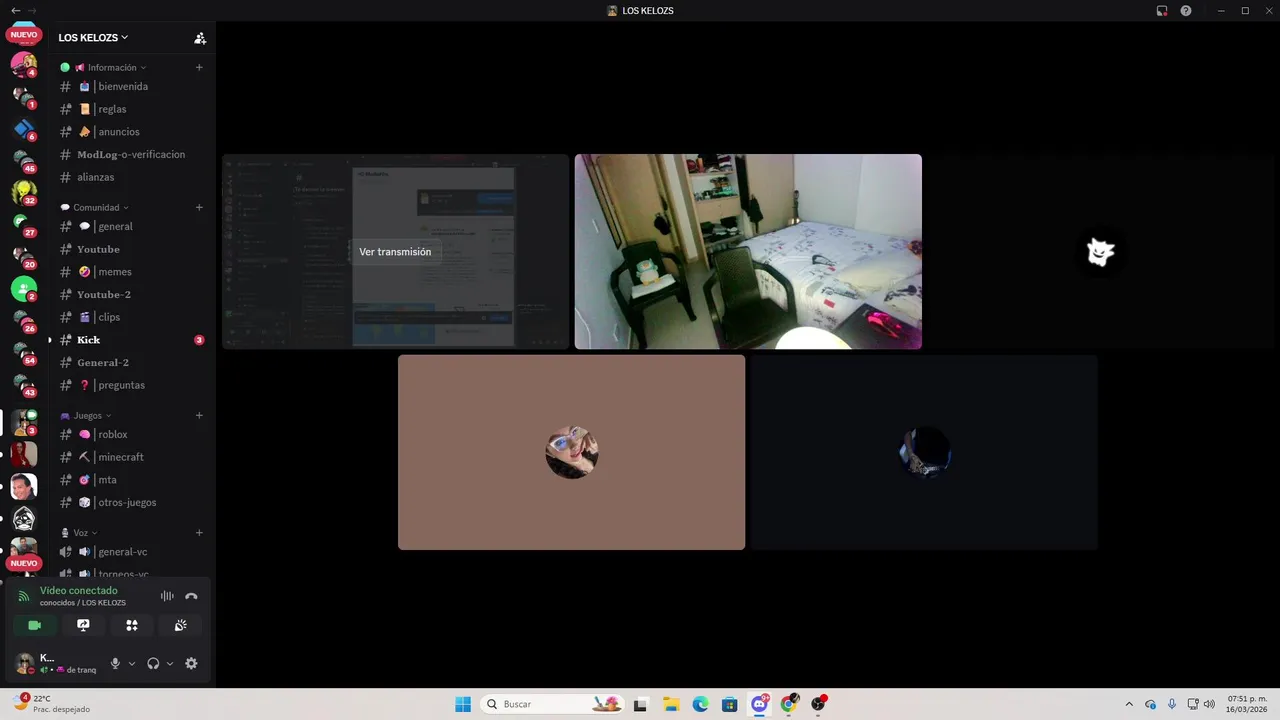This screenshot has height=720, width=1280.
Task: Toggle the camera in the voice panel
Action: 35,625
